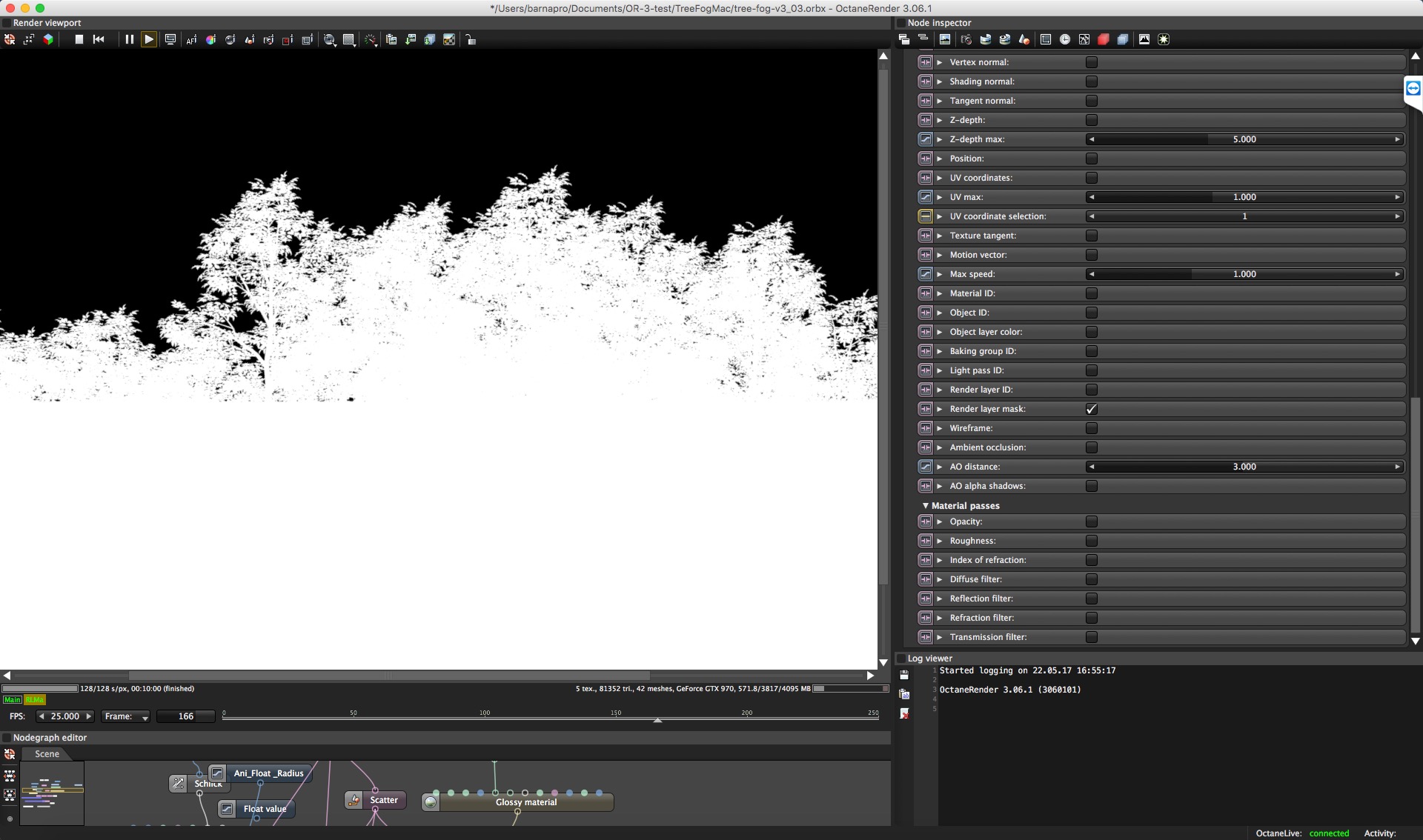Click the Glossy material node
Viewport: 1423px width, 840px height.
point(525,802)
